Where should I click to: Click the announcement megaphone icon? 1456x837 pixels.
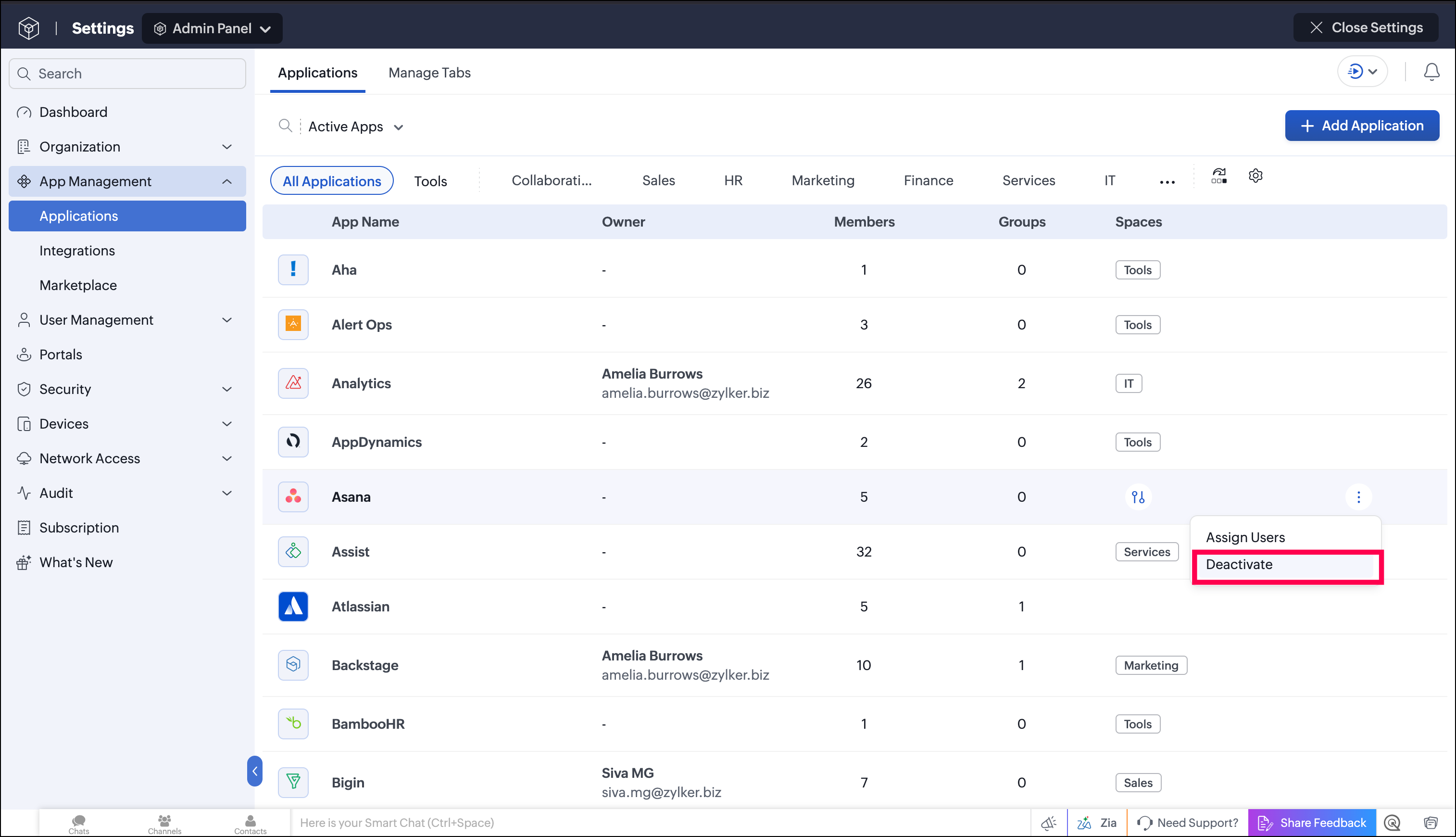tap(1049, 823)
